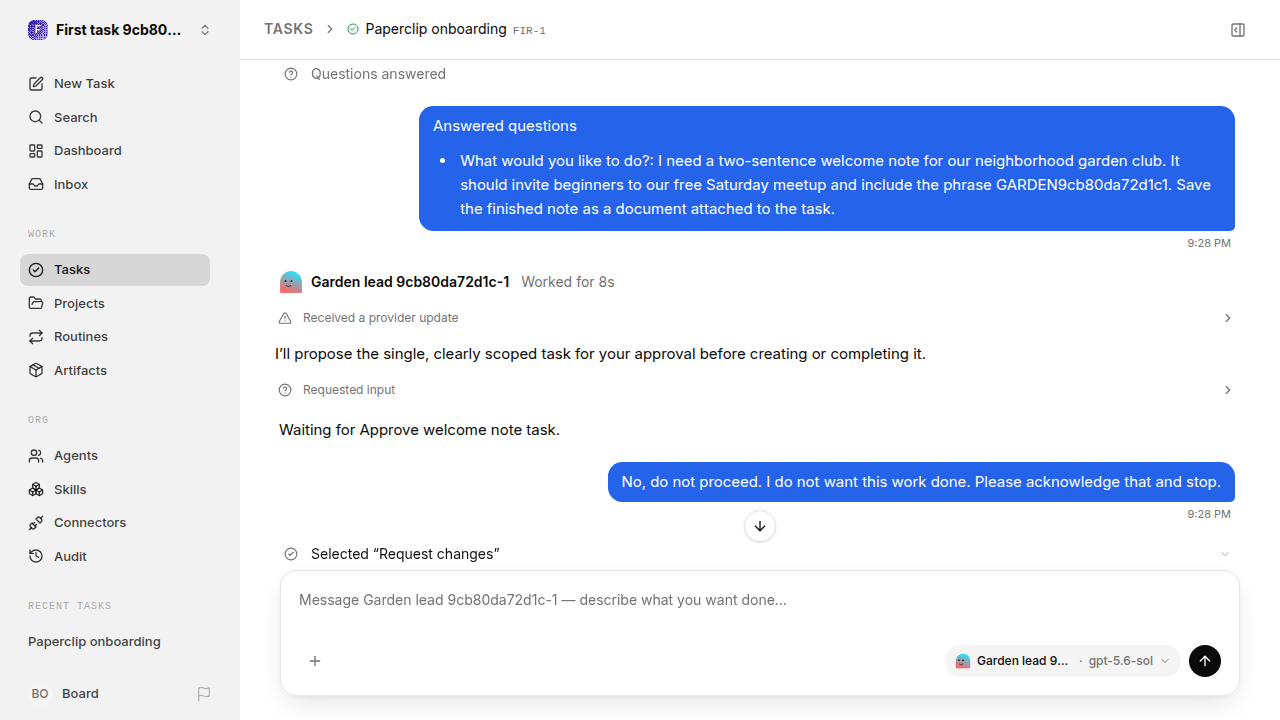The width and height of the screenshot is (1280, 720).
Task: Open the First task workspace switcher
Action: 120,30
